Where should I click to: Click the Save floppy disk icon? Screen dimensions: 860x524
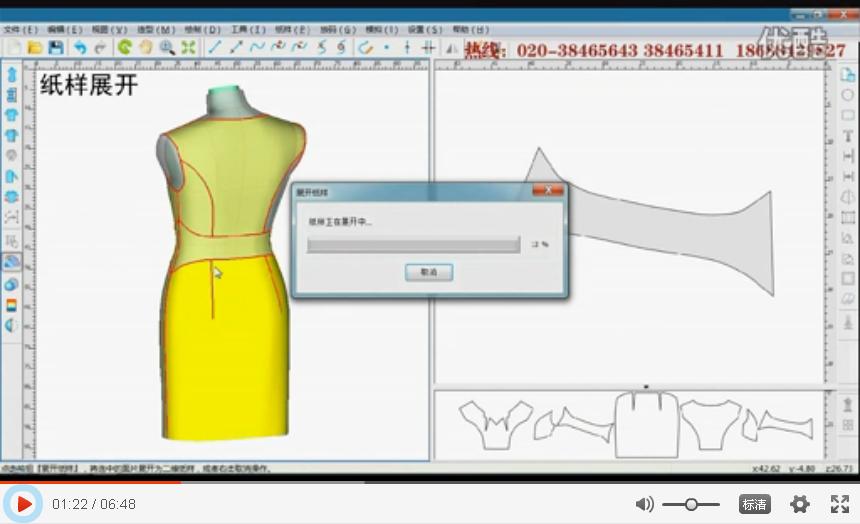click(x=56, y=47)
